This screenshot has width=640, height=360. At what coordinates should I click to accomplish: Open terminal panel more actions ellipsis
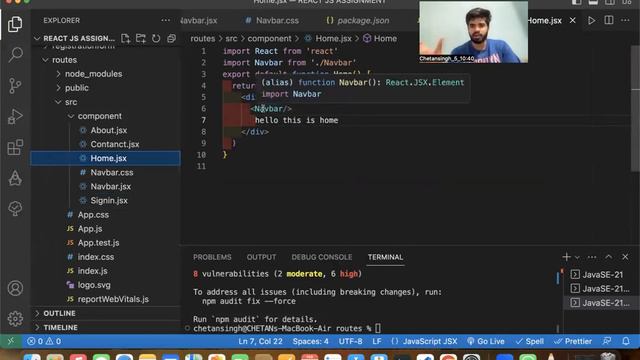592,257
